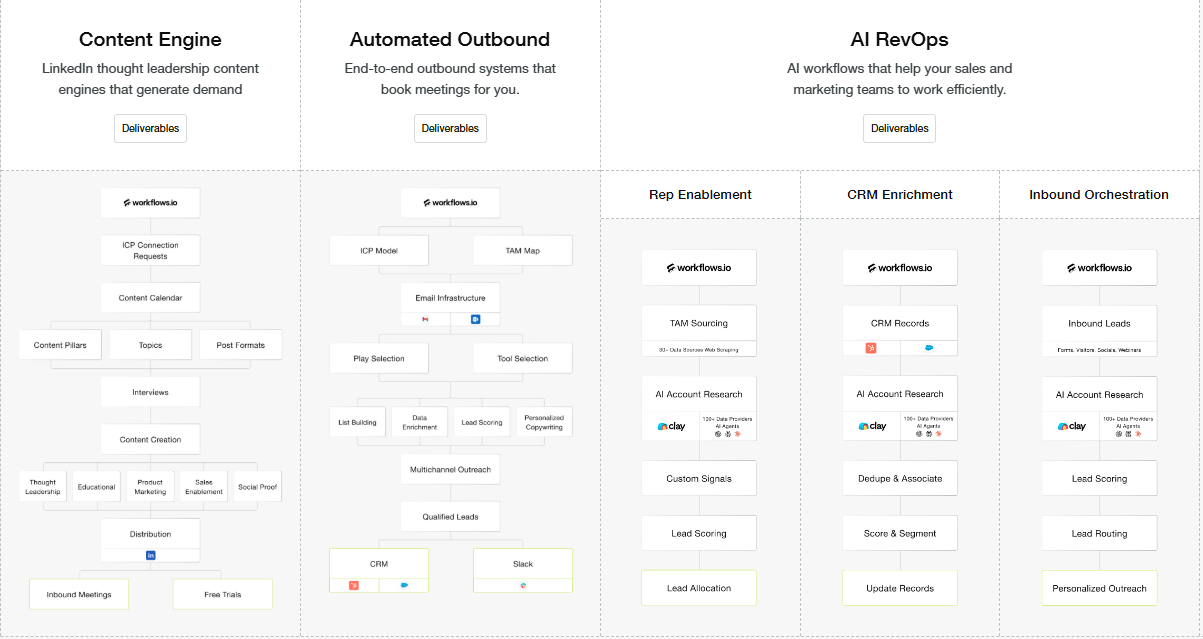Click the workflows.io logo atop Content Engine flow
This screenshot has height=639, width=1203.
[150, 202]
